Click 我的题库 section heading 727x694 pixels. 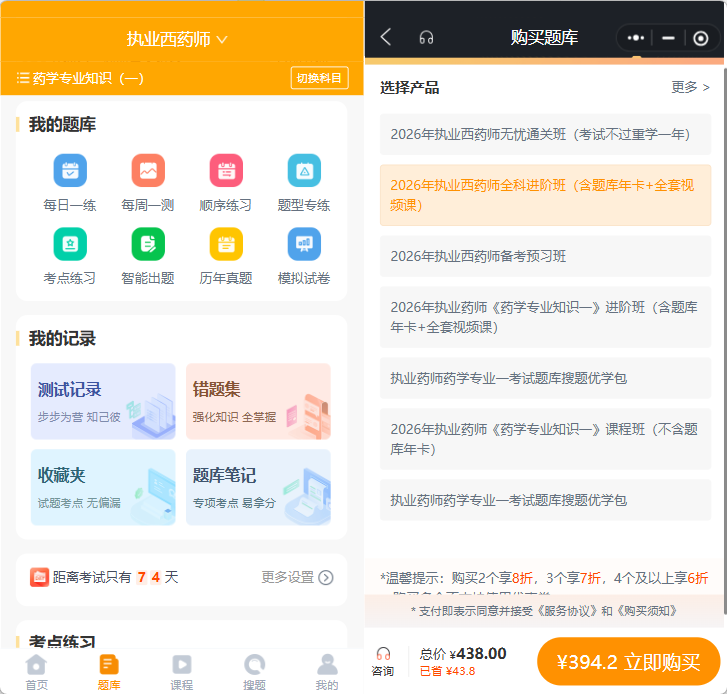(62, 124)
